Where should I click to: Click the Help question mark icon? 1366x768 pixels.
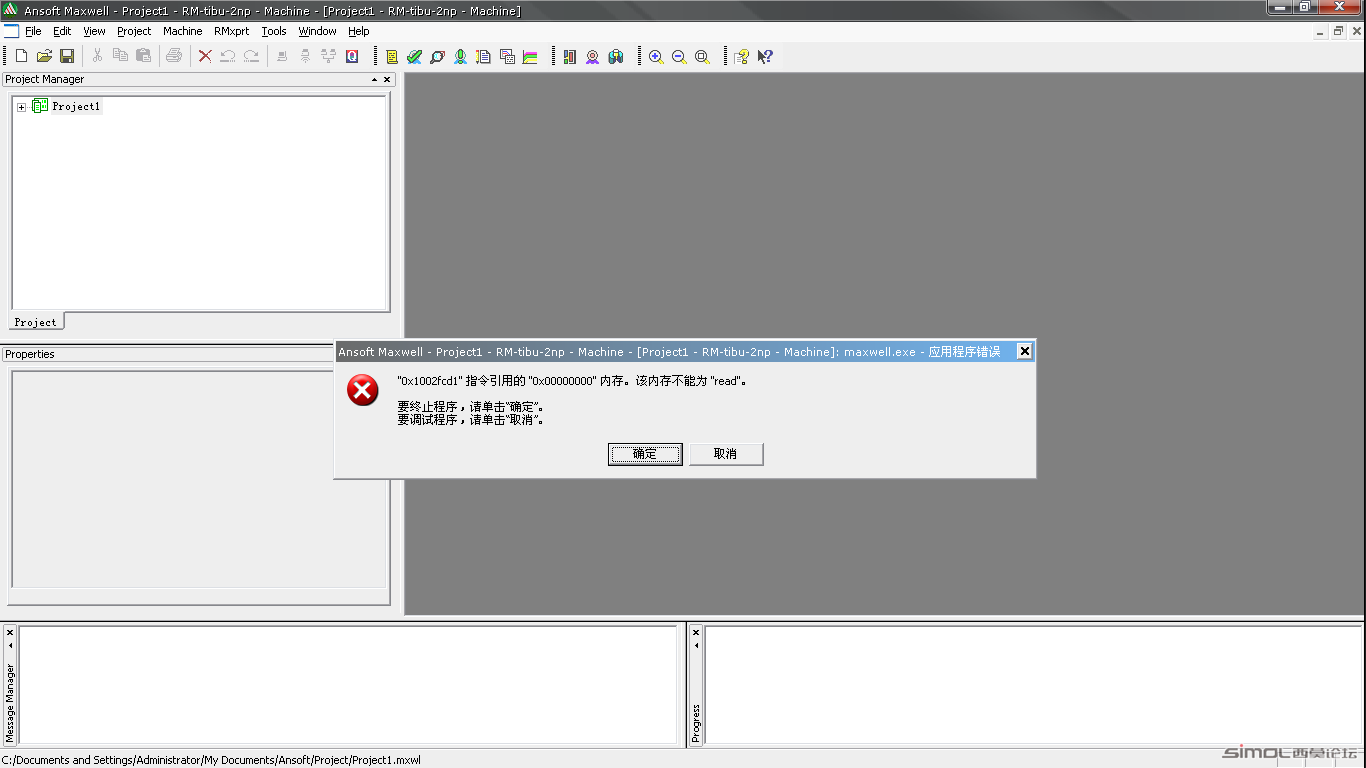[741, 57]
